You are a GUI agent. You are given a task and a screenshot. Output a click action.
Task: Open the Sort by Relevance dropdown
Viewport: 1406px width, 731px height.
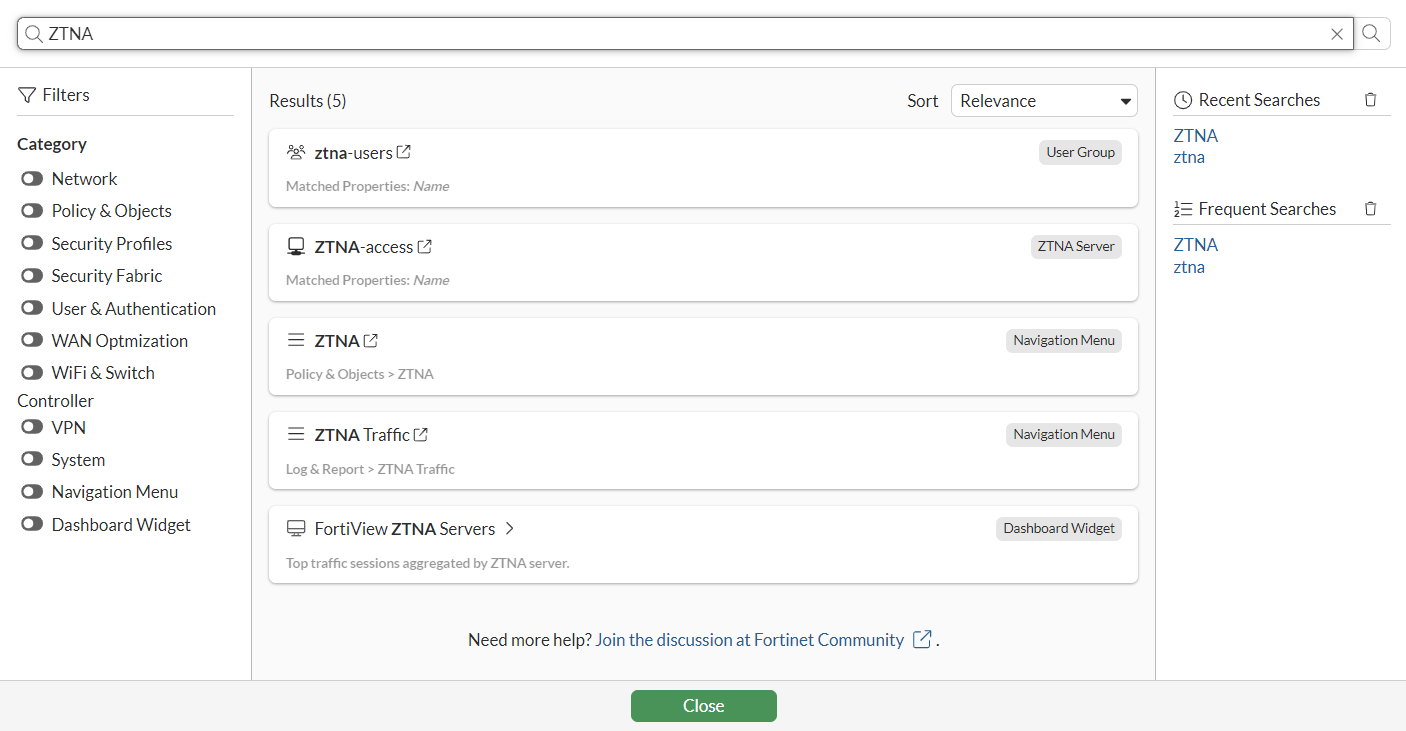tap(1044, 101)
